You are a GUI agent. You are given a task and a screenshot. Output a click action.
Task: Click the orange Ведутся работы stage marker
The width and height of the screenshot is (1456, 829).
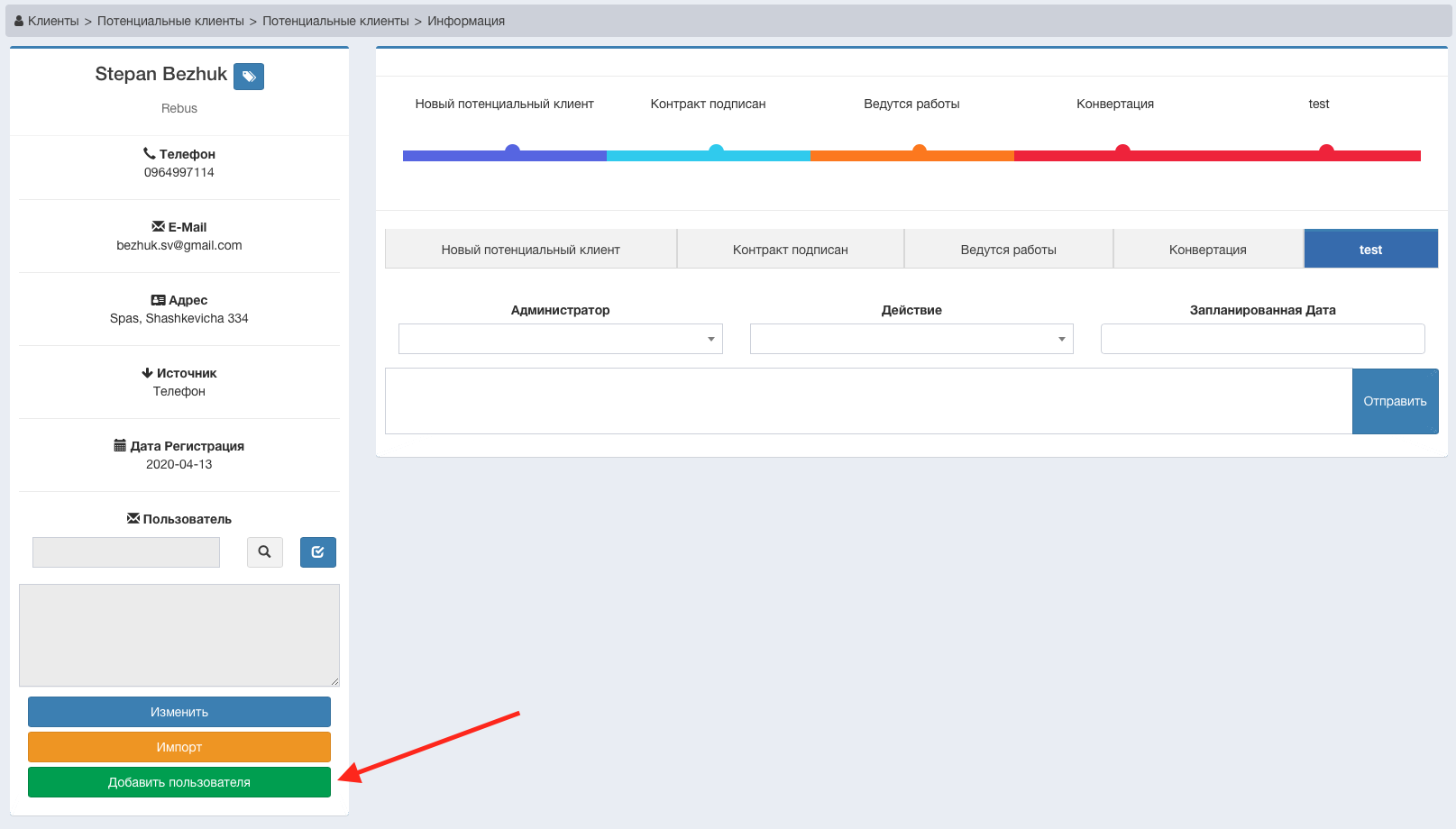click(x=919, y=150)
